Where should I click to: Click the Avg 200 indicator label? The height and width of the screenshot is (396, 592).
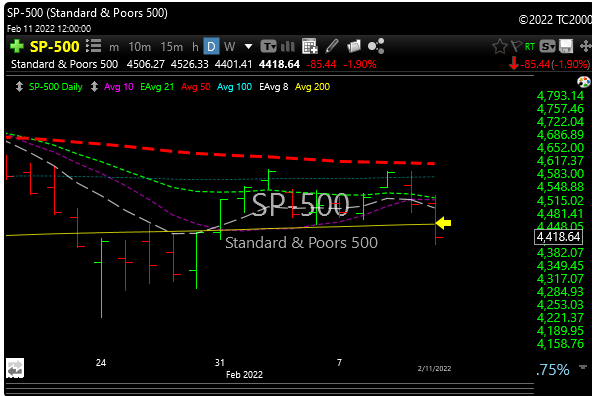tap(312, 87)
